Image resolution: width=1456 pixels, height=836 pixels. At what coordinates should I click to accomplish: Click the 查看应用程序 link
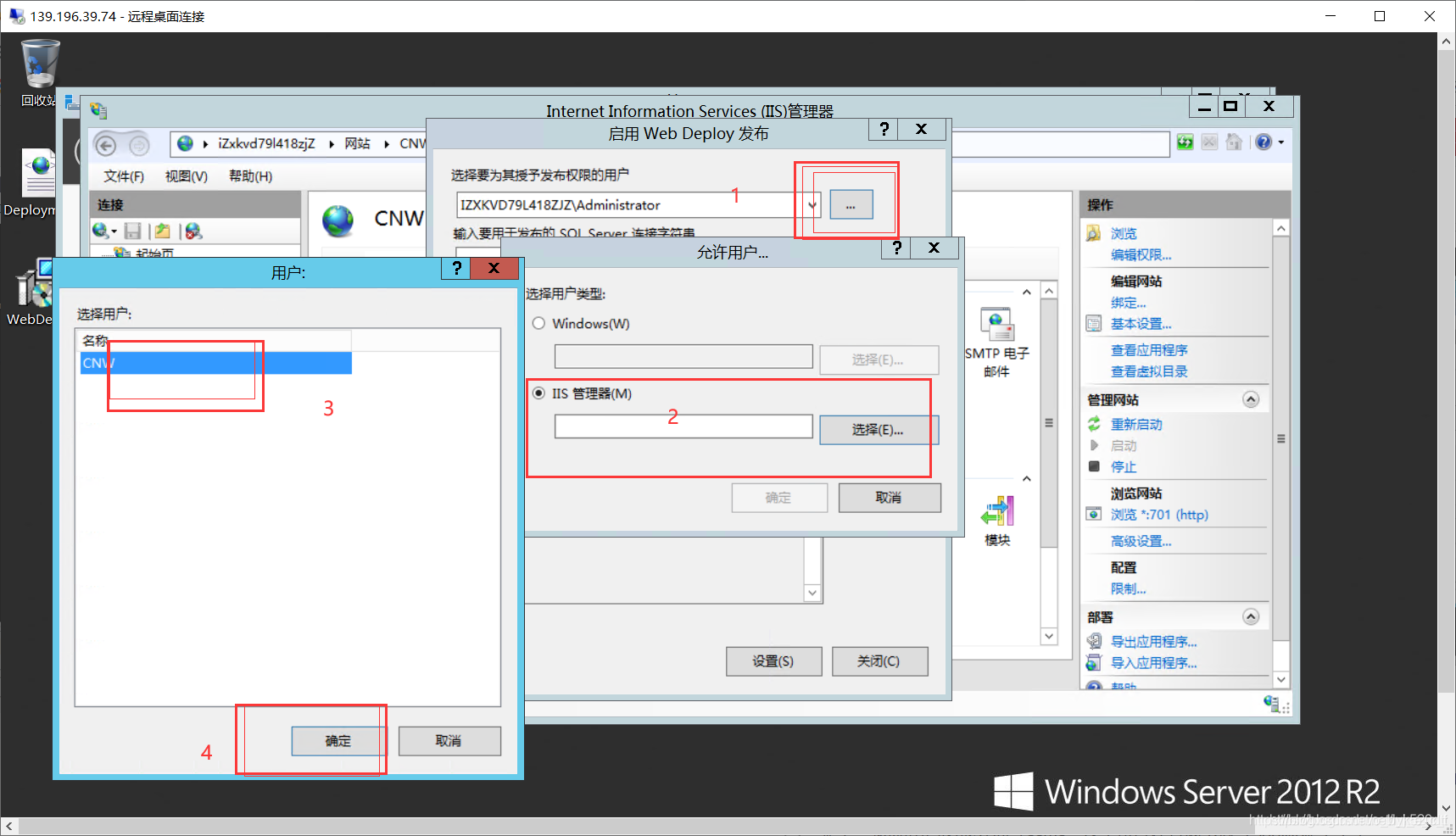1149,350
